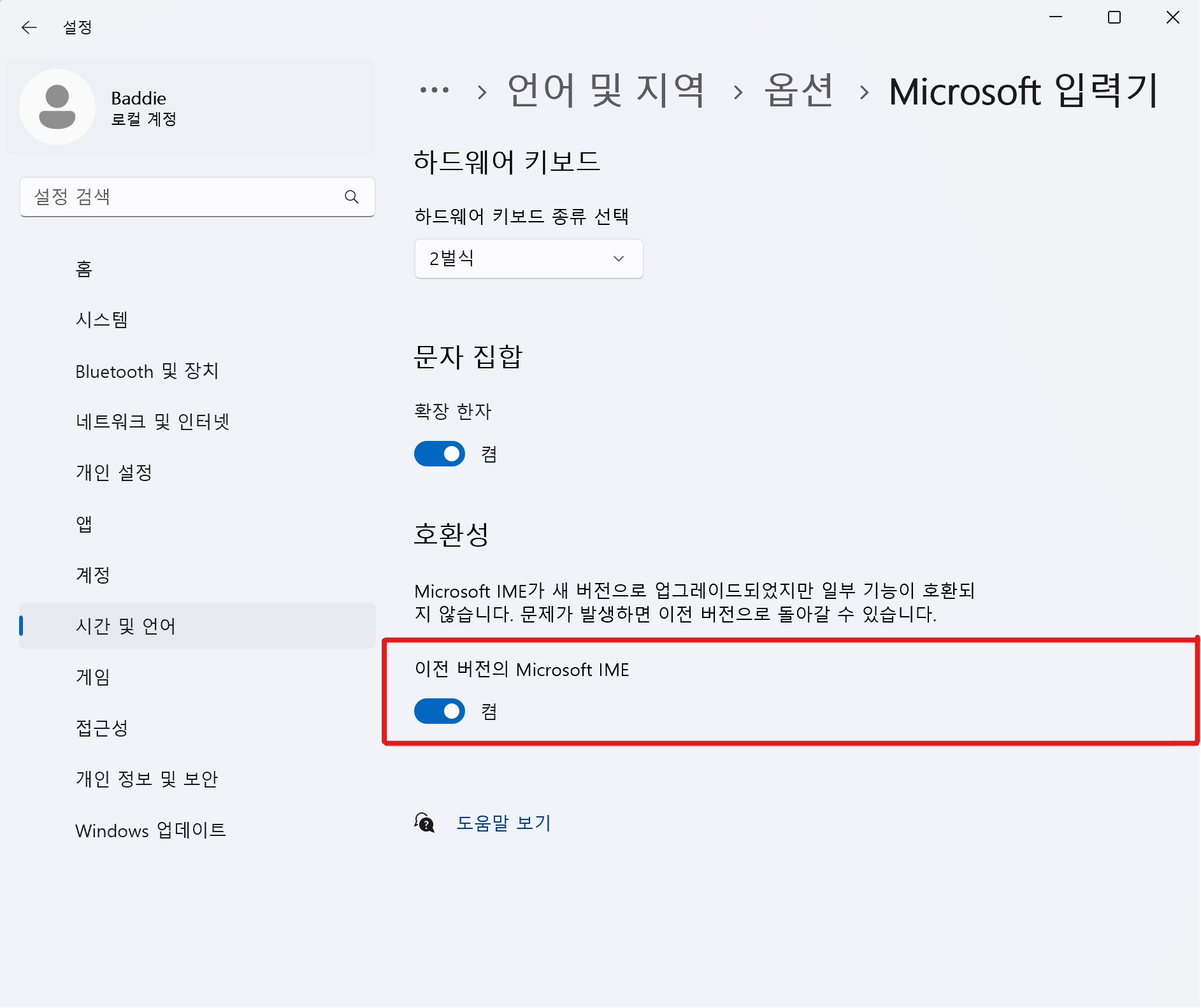Open the 도움말 보기 link

[503, 823]
